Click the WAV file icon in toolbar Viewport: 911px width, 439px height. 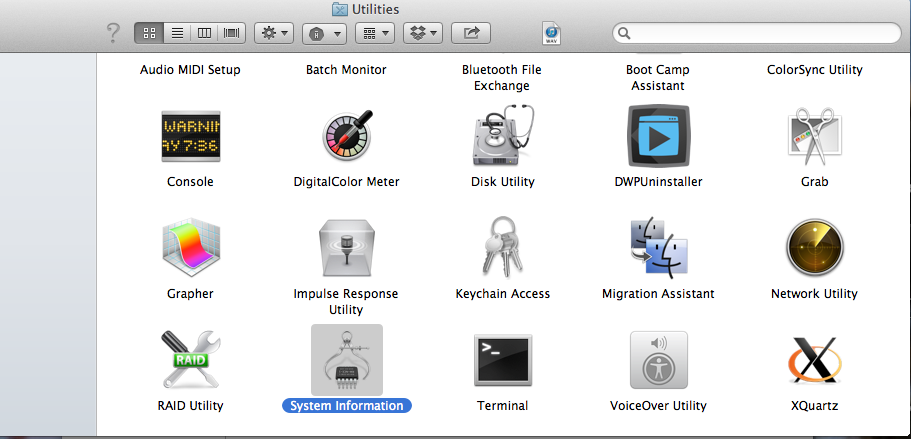pos(551,34)
